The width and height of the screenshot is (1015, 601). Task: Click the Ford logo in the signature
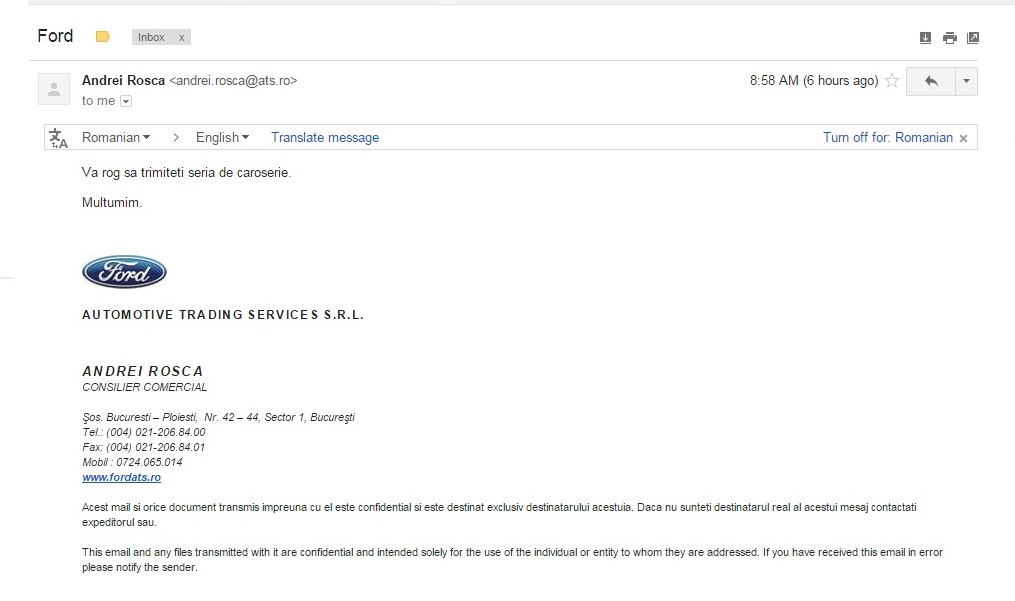coord(124,272)
